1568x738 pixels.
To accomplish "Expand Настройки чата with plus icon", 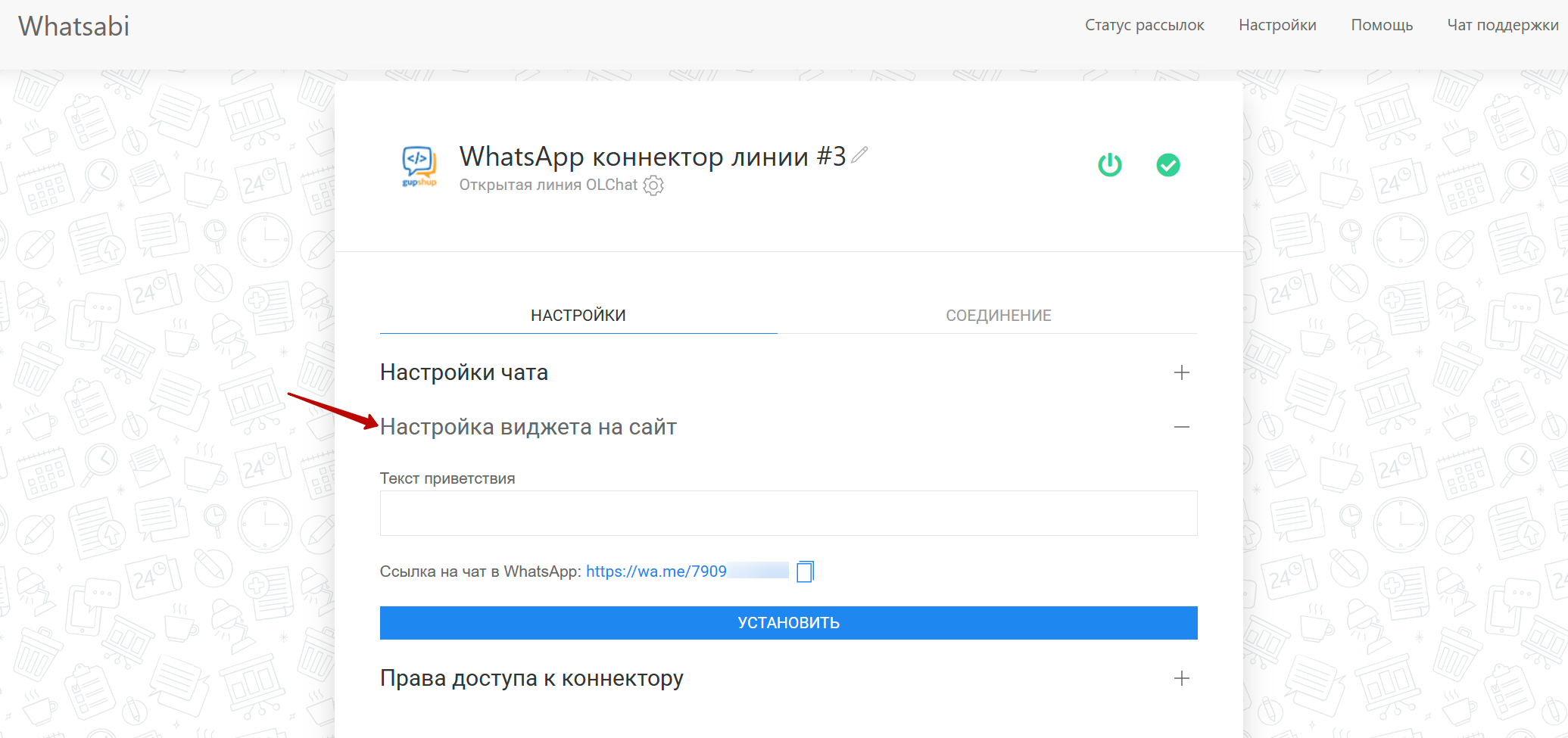I will tap(1182, 372).
